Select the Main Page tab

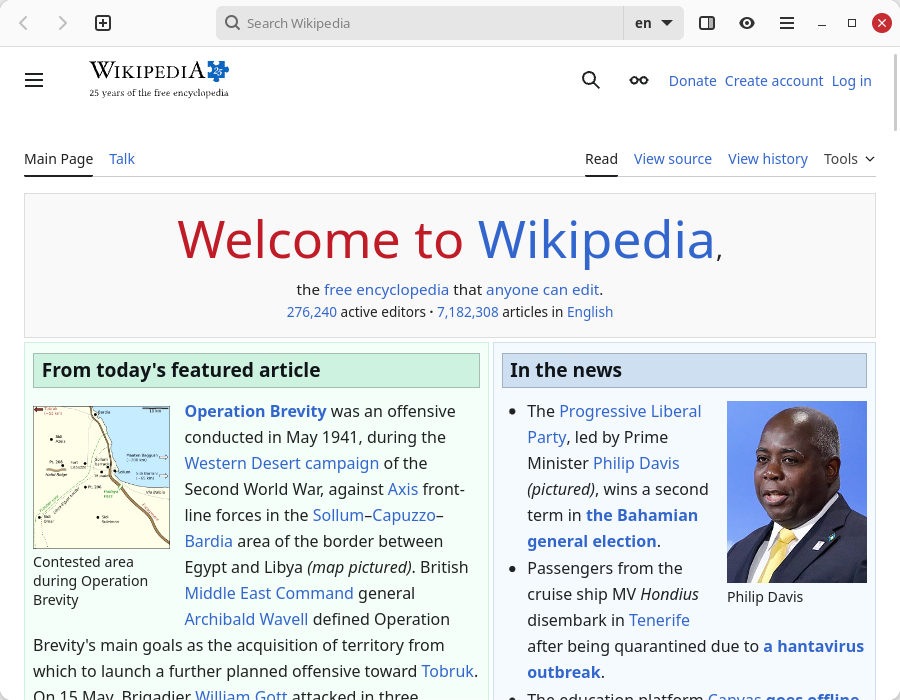pos(59,160)
